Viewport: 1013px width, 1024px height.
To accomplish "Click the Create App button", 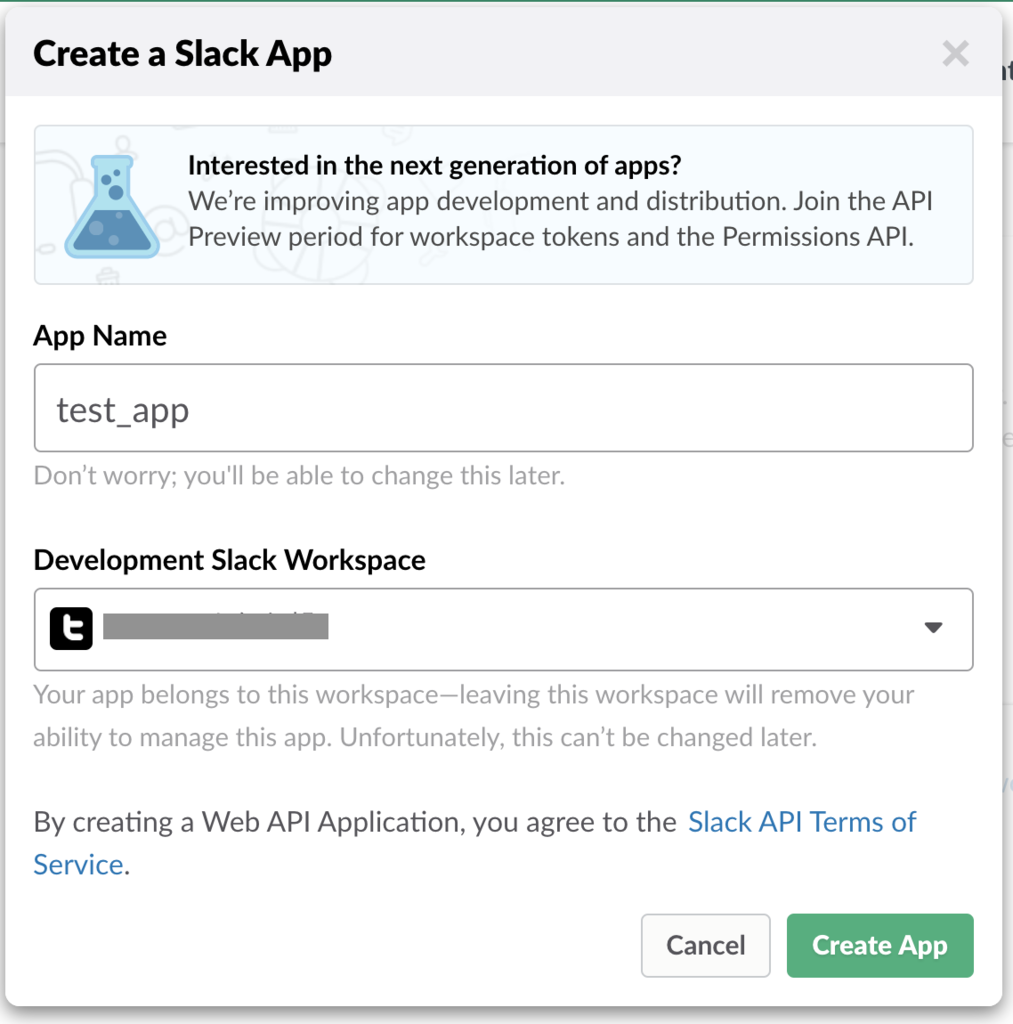I will click(x=879, y=945).
